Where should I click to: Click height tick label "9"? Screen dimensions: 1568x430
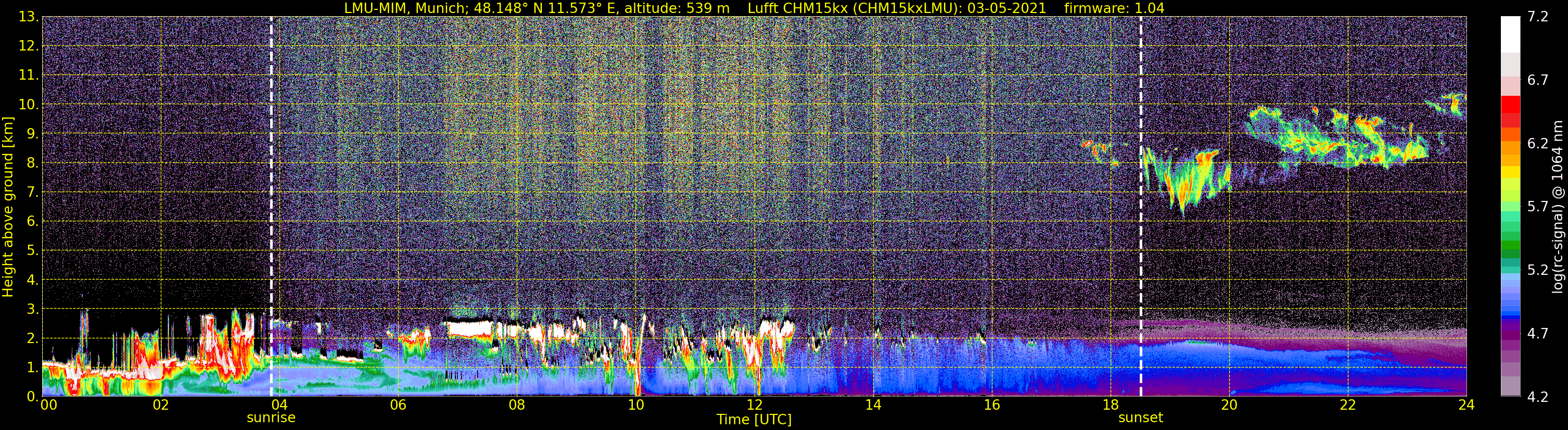32,134
